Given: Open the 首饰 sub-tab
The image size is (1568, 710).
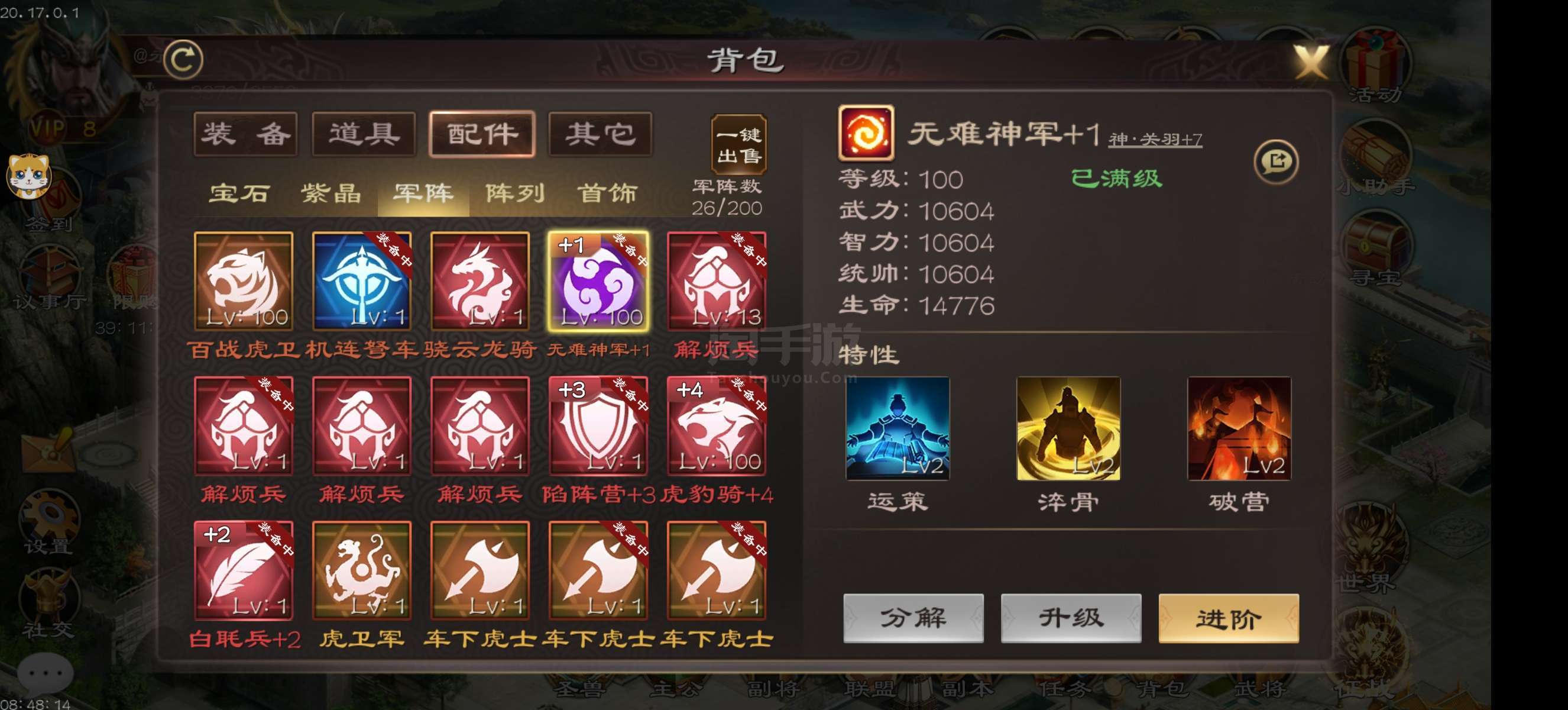Looking at the screenshot, I should [607, 193].
